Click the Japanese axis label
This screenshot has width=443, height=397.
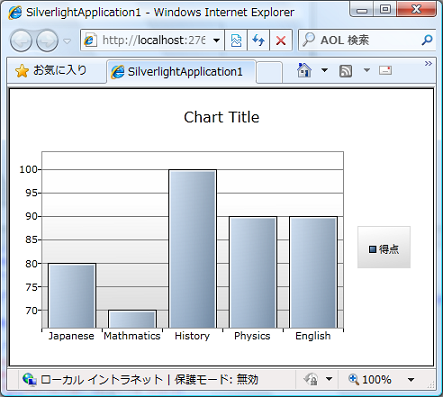coord(71,336)
